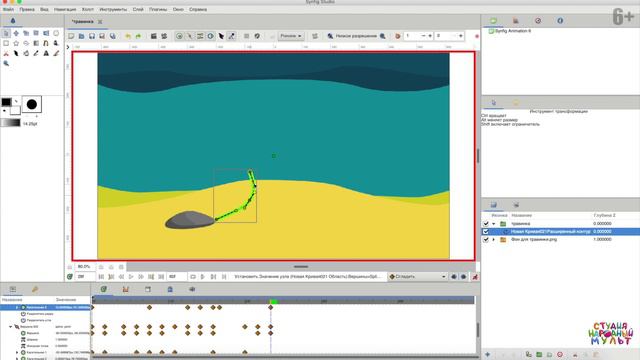Toggle the grid display button in the toolbar

click(x=247, y=36)
